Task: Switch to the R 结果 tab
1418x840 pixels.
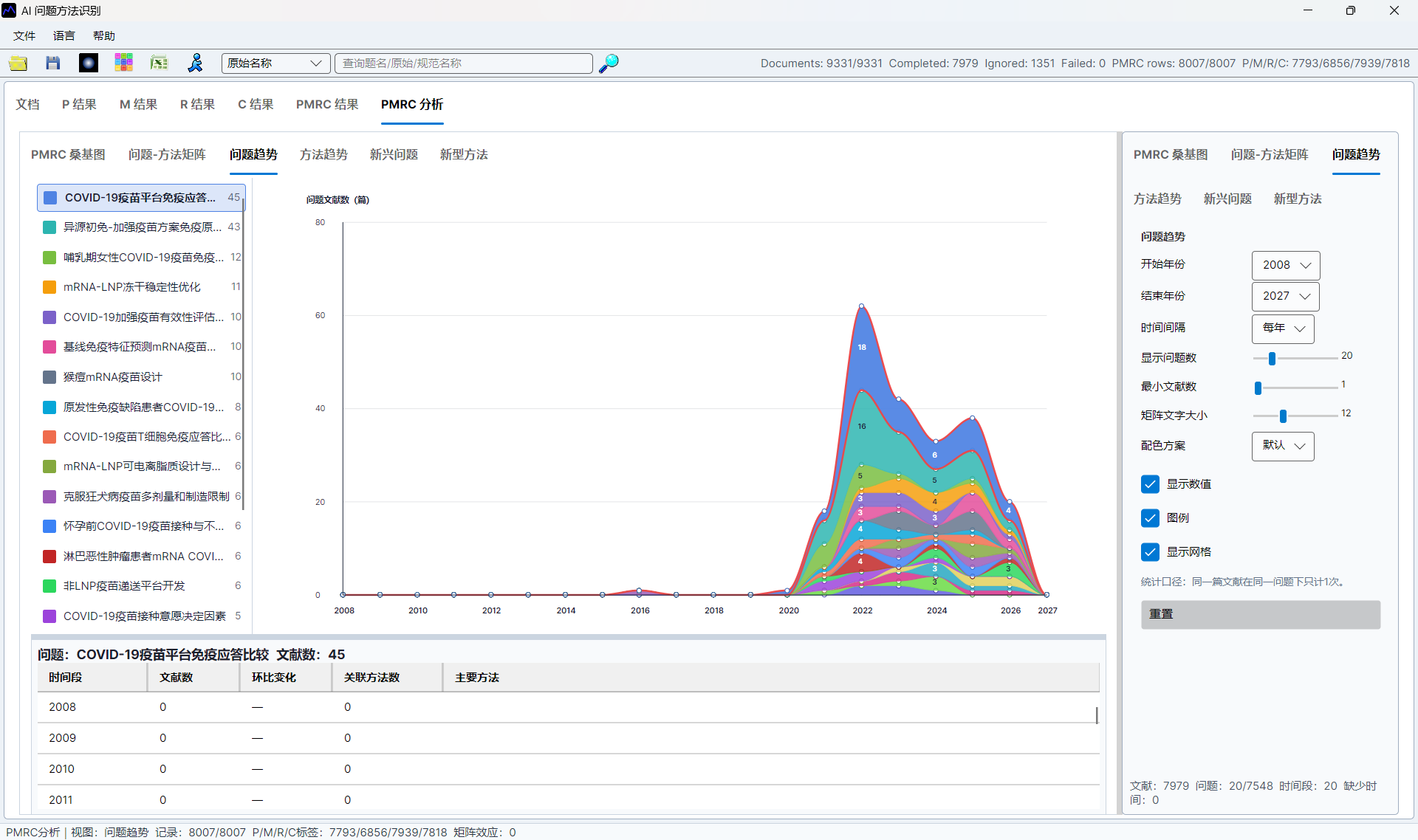Action: pos(197,105)
